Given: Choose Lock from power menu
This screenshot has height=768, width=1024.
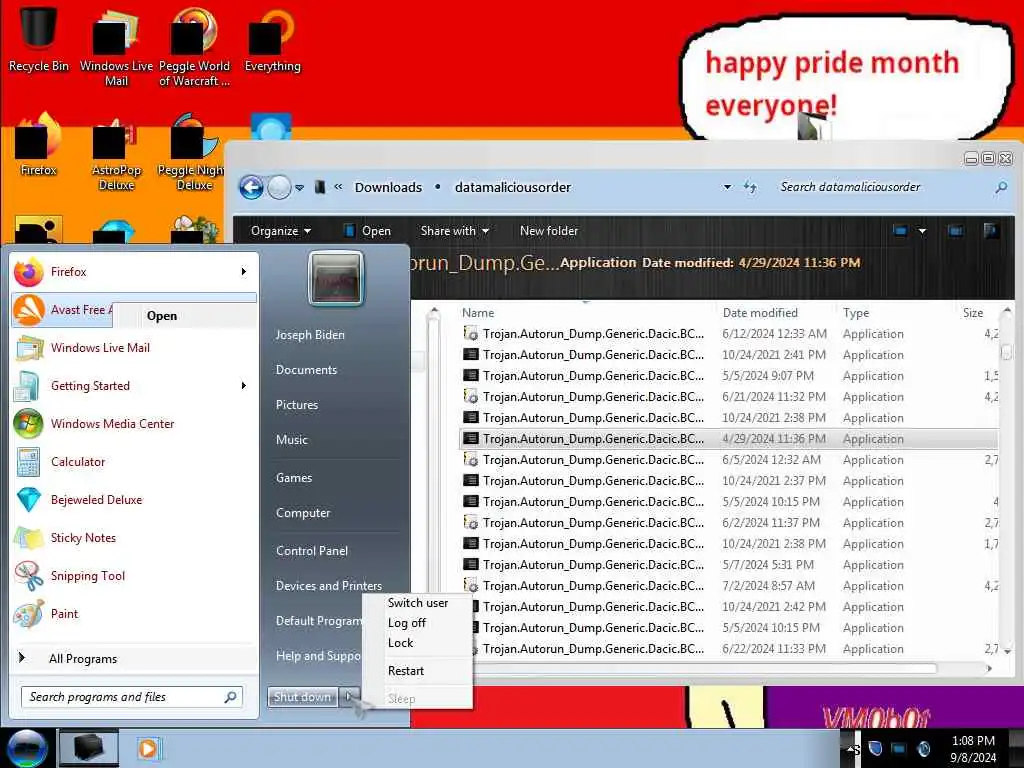Looking at the screenshot, I should pos(400,643).
